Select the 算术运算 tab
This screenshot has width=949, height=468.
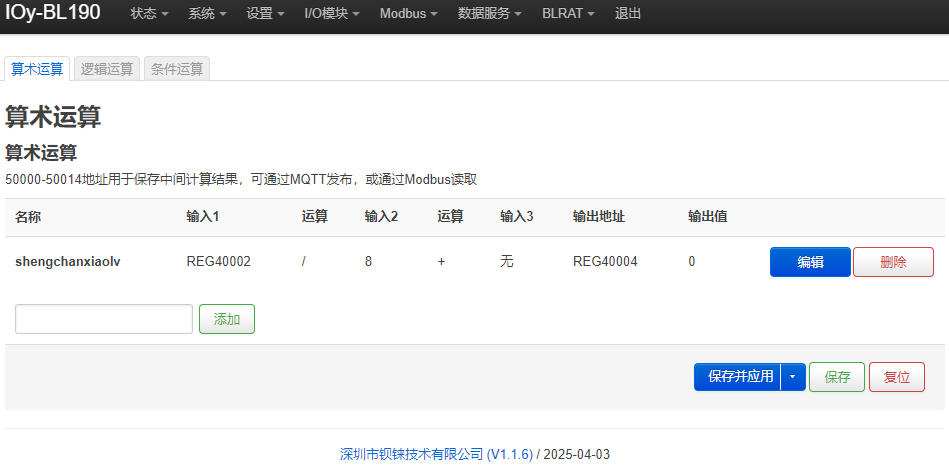coord(38,69)
